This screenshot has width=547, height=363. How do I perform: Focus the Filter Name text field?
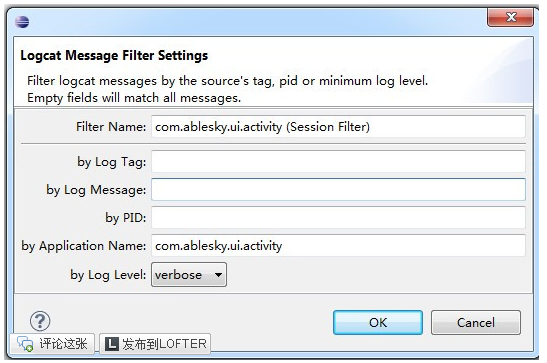(338, 127)
